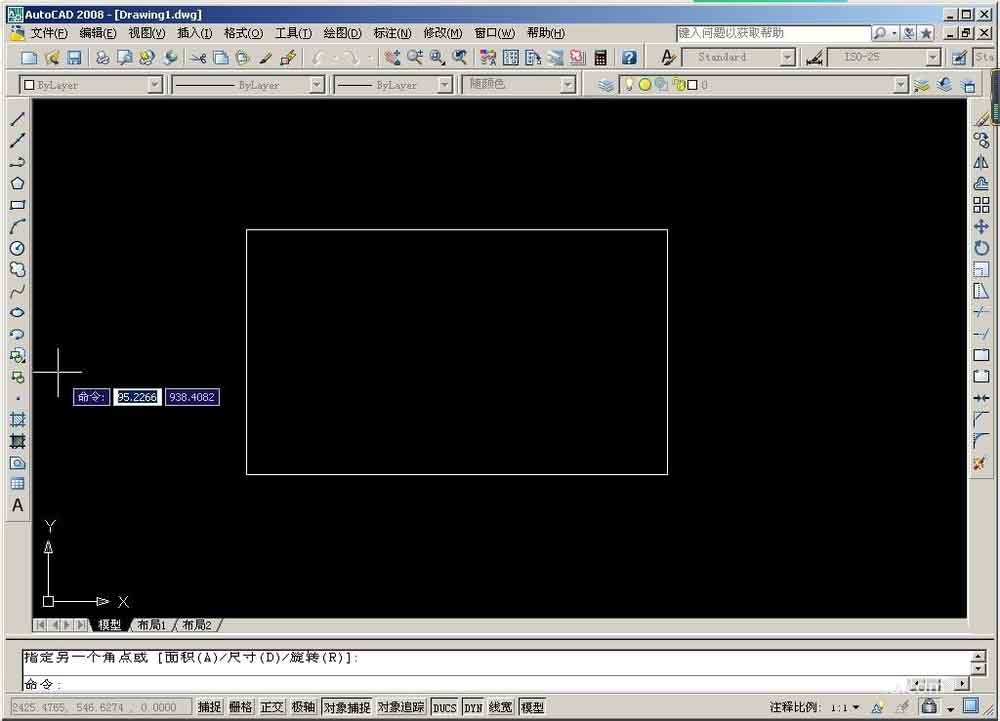Toggle 极轴 polar tracking
This screenshot has height=721, width=1000.
[303, 707]
